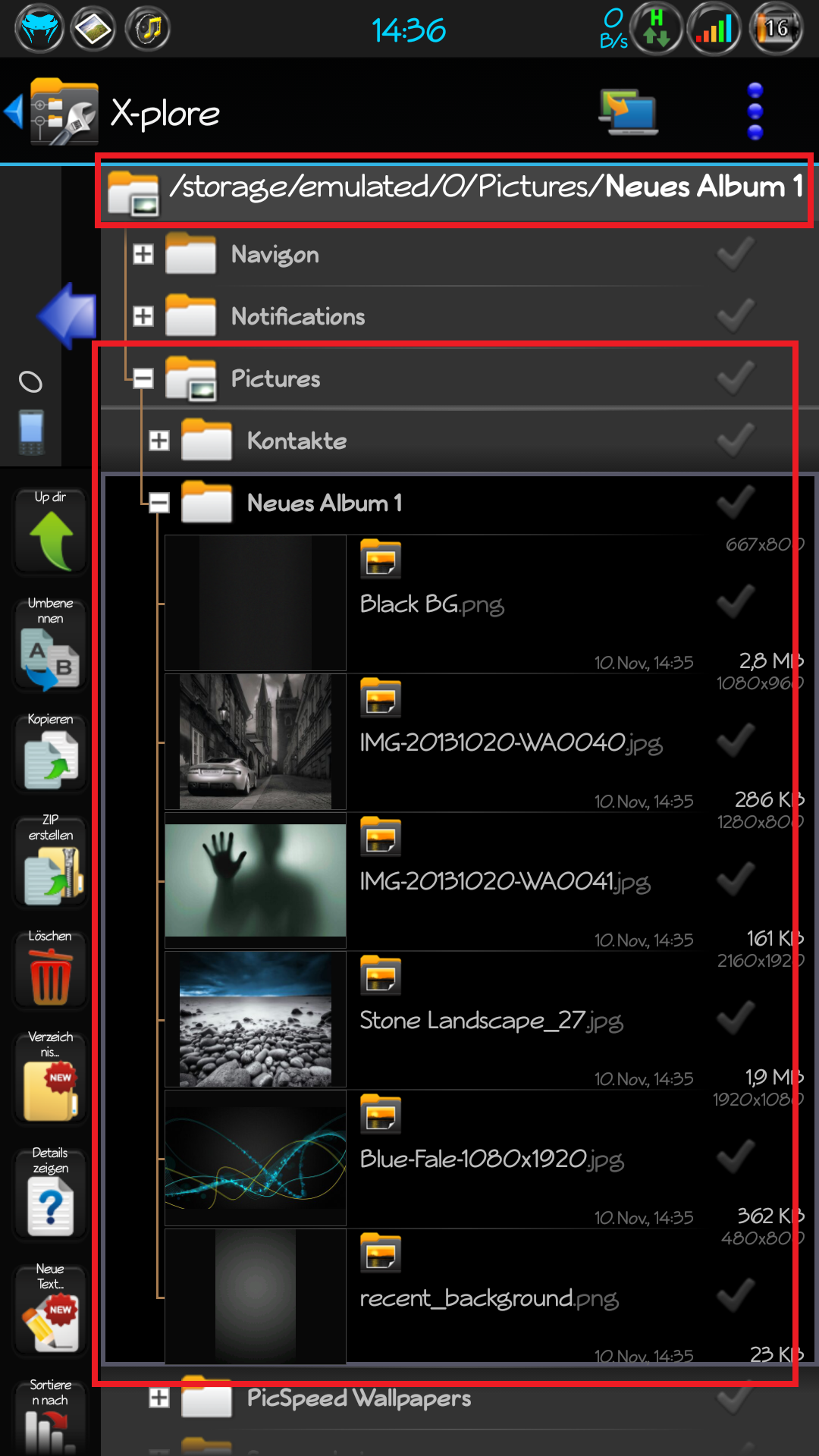Mark the Navigon folder checkmark
819x1456 pixels.
(736, 254)
